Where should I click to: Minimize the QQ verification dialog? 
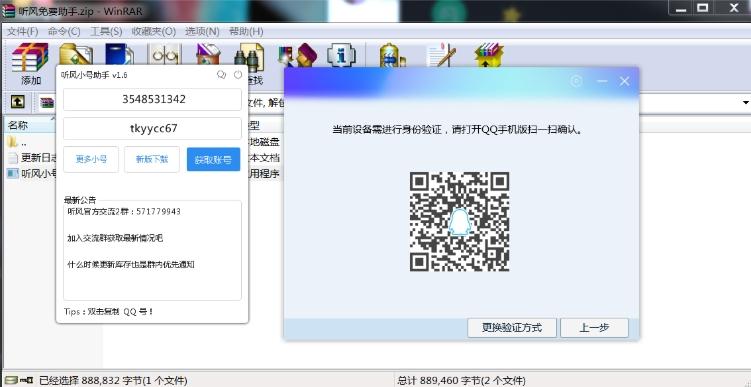[602, 81]
